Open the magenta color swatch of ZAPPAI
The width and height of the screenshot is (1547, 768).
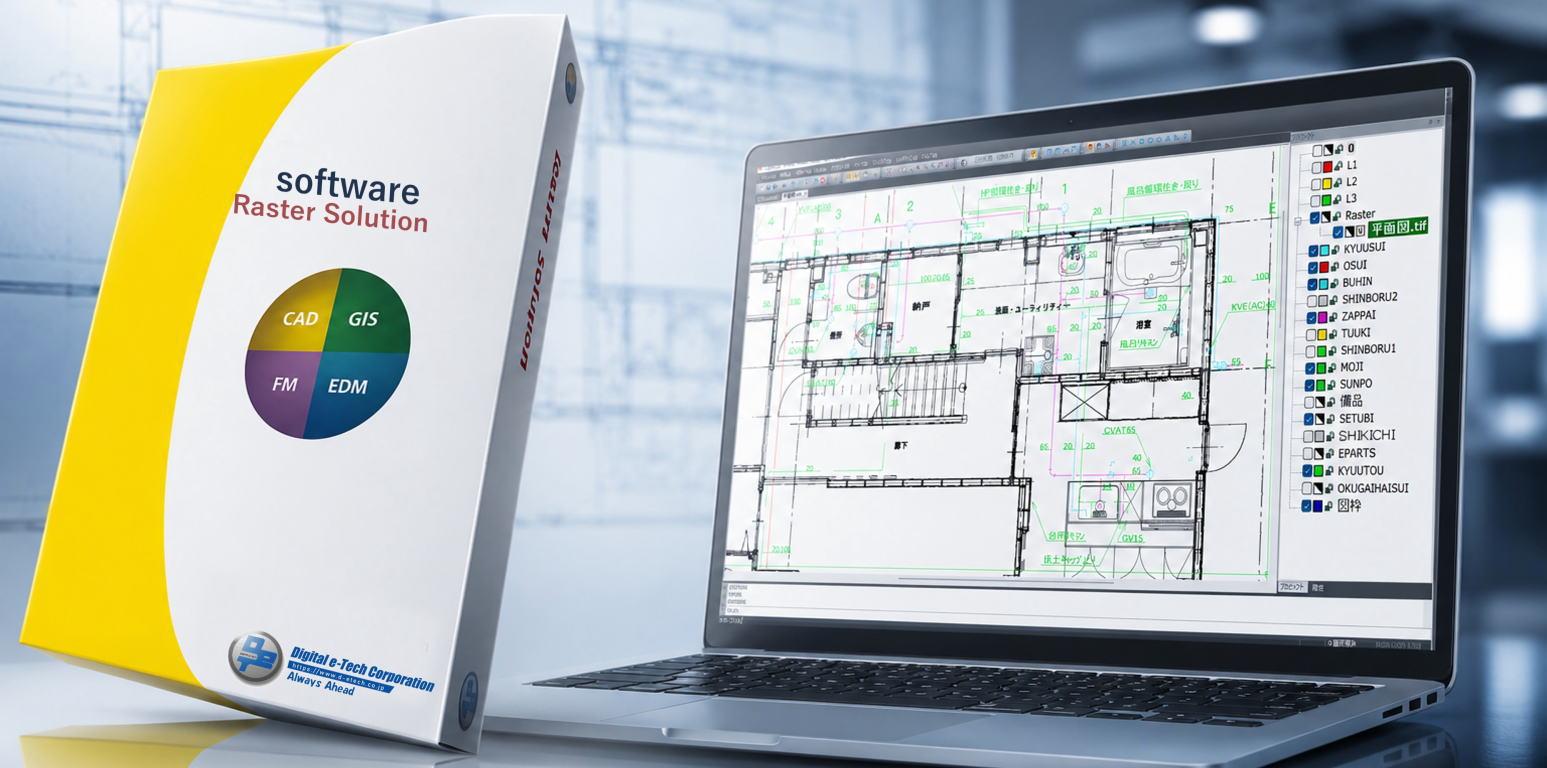(1323, 317)
